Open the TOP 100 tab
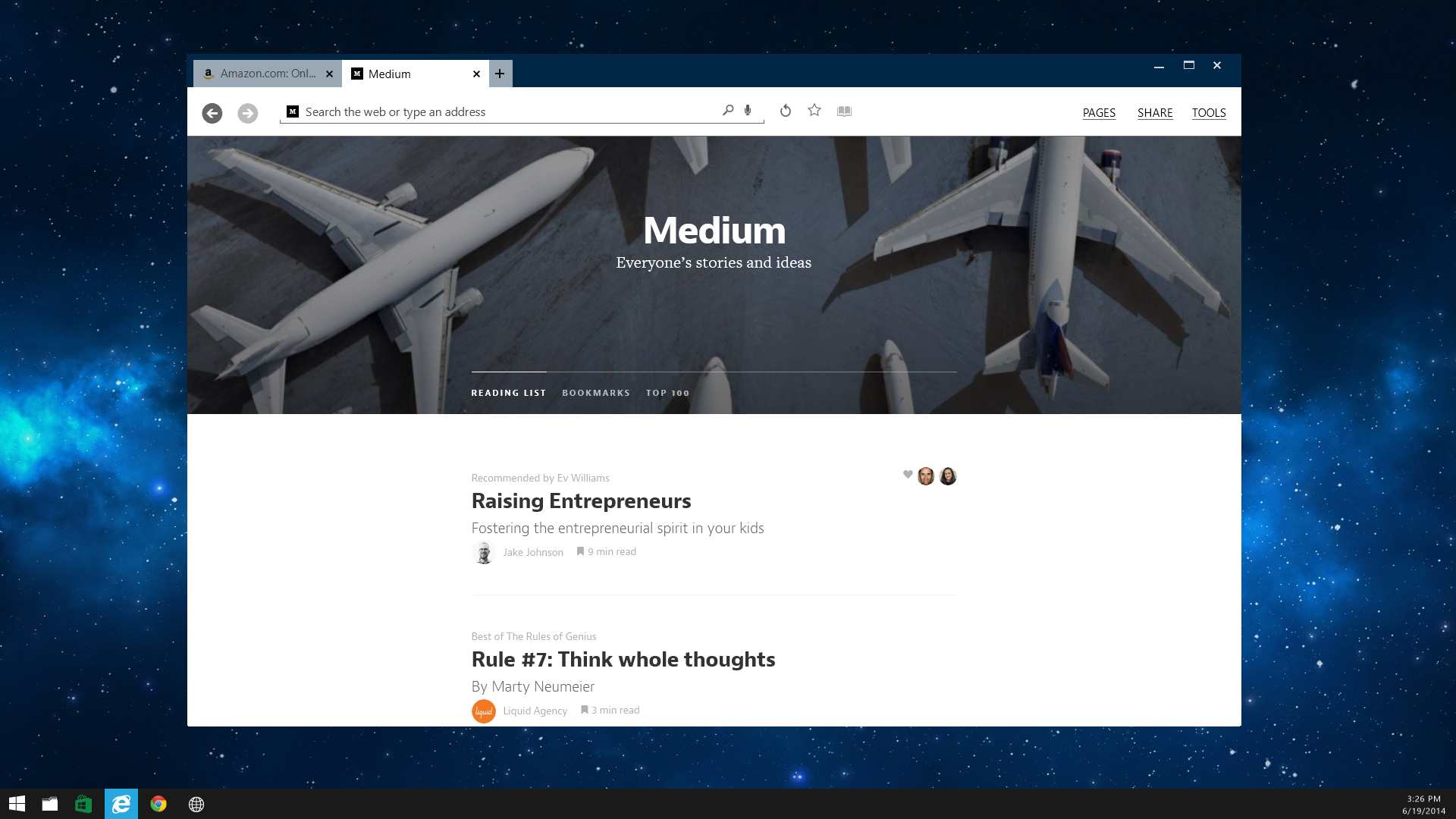Image resolution: width=1456 pixels, height=819 pixels. (667, 393)
